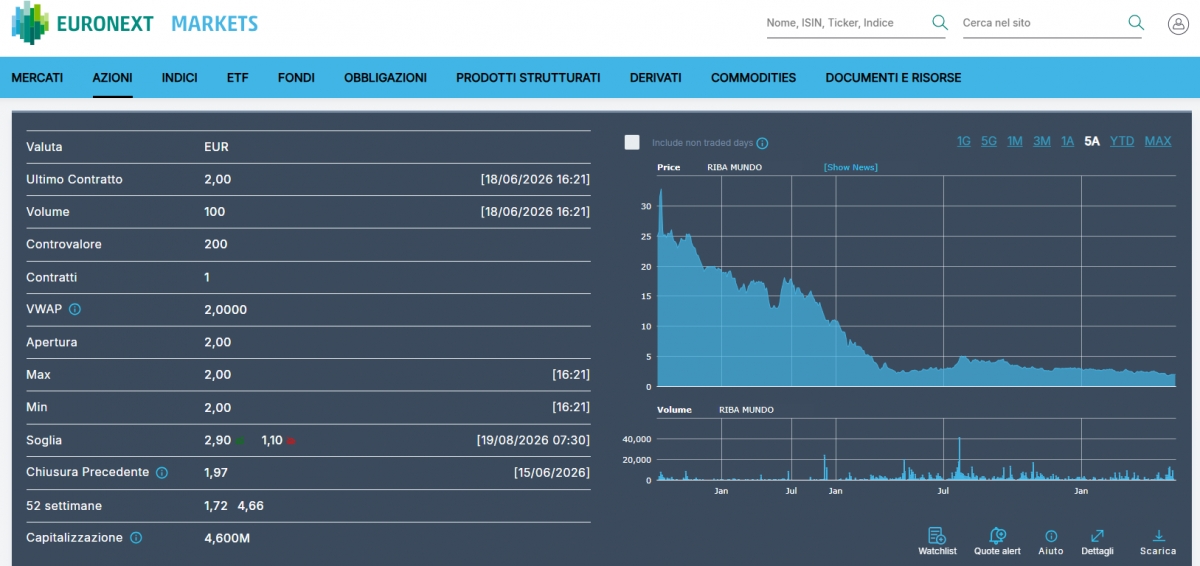1200x566 pixels.
Task: Click the search magnifier beside Nome, ISIN, Ticker
Action: click(x=939, y=22)
